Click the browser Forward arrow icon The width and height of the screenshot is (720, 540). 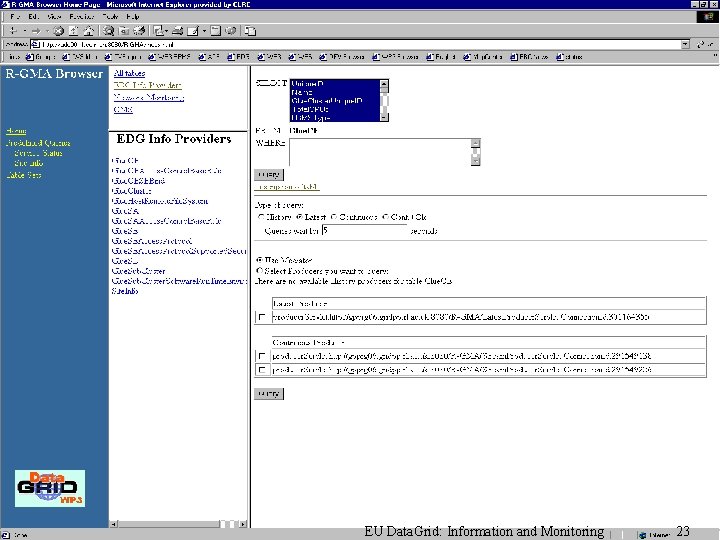coord(36,31)
